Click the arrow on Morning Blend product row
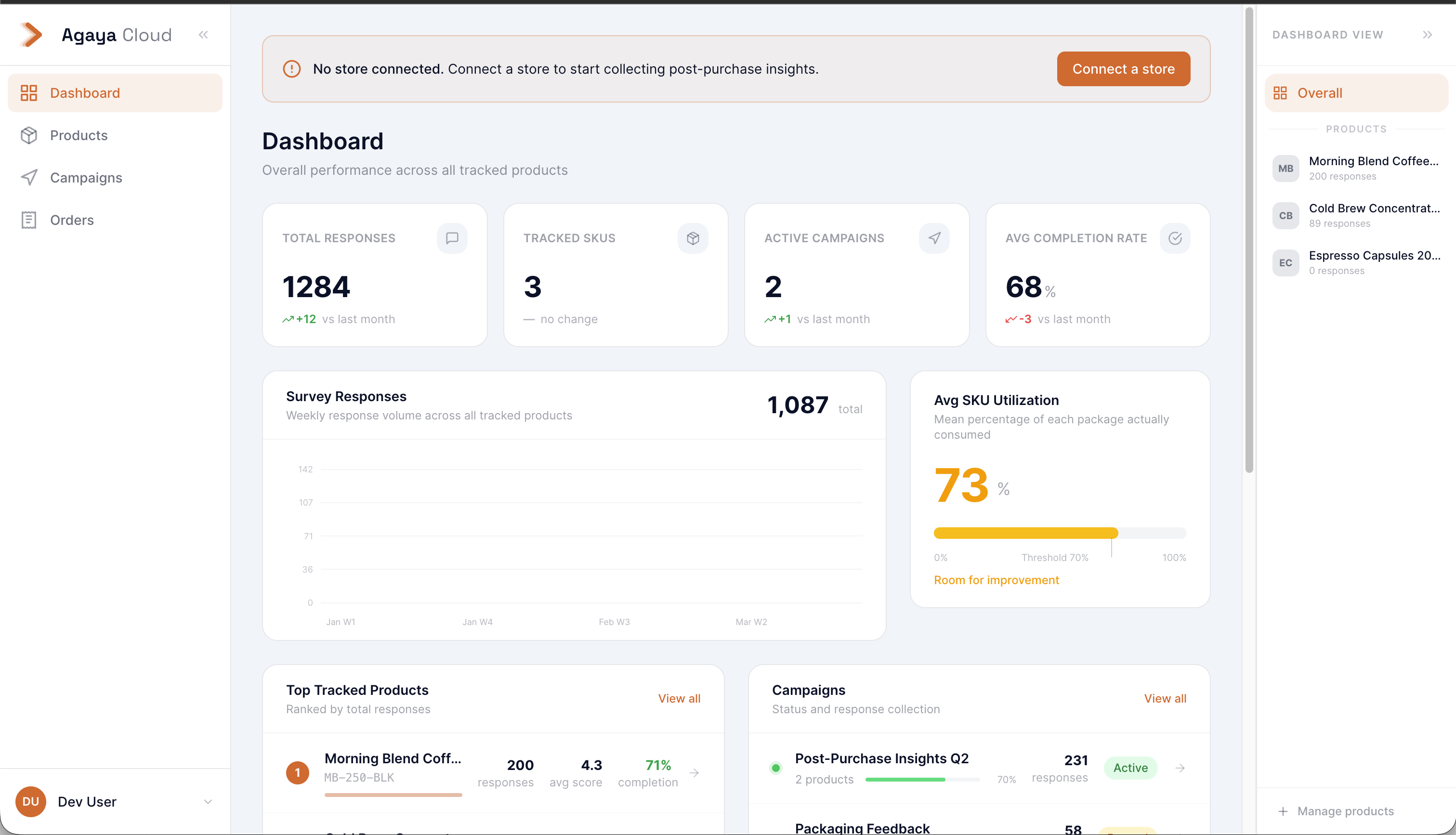This screenshot has width=1456, height=835. click(694, 772)
